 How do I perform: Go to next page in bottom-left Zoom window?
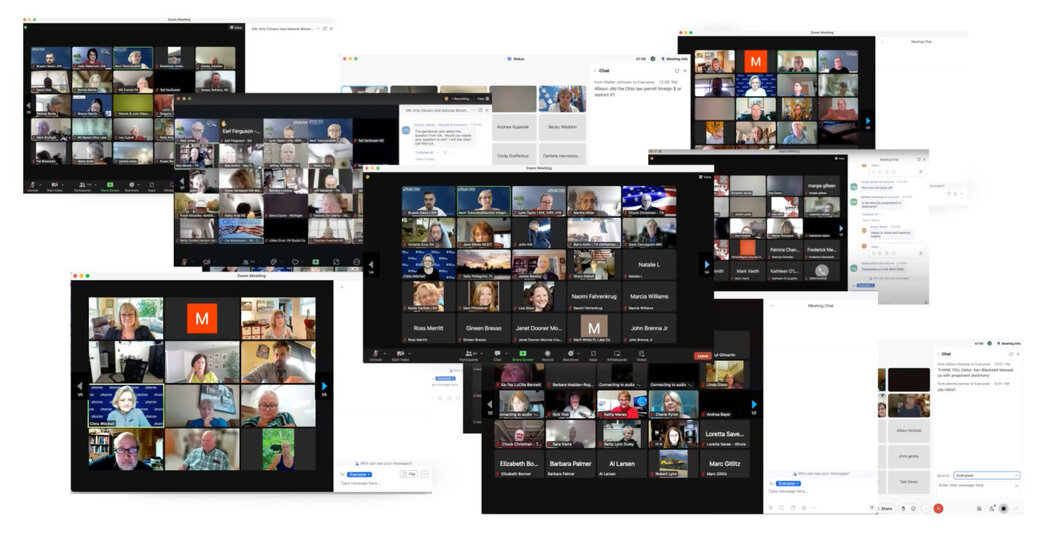[x=325, y=387]
